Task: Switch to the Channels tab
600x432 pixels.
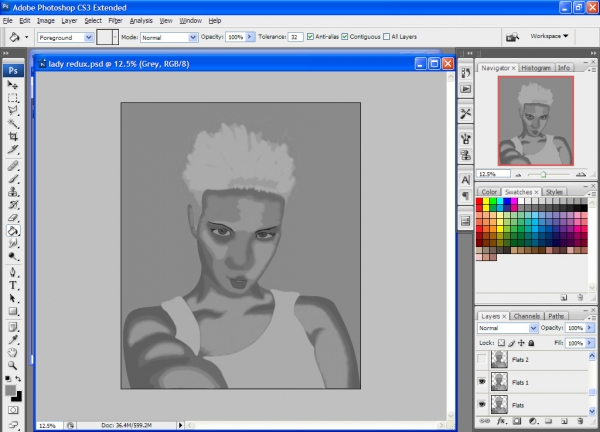Action: [x=527, y=316]
